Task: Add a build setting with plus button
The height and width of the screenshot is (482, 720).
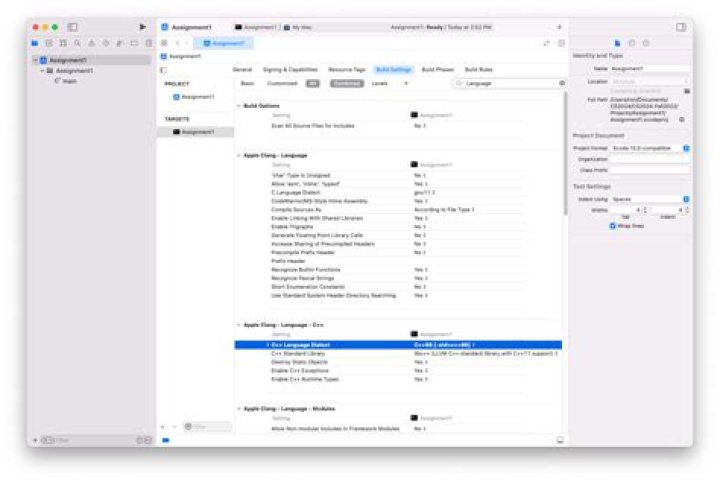Action: tap(406, 84)
